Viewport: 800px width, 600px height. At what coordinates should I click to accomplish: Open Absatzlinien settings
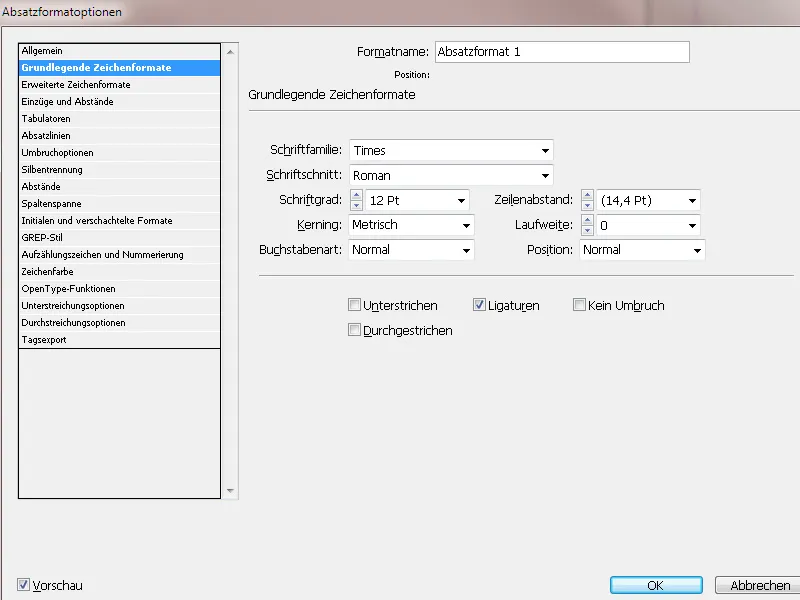point(119,136)
